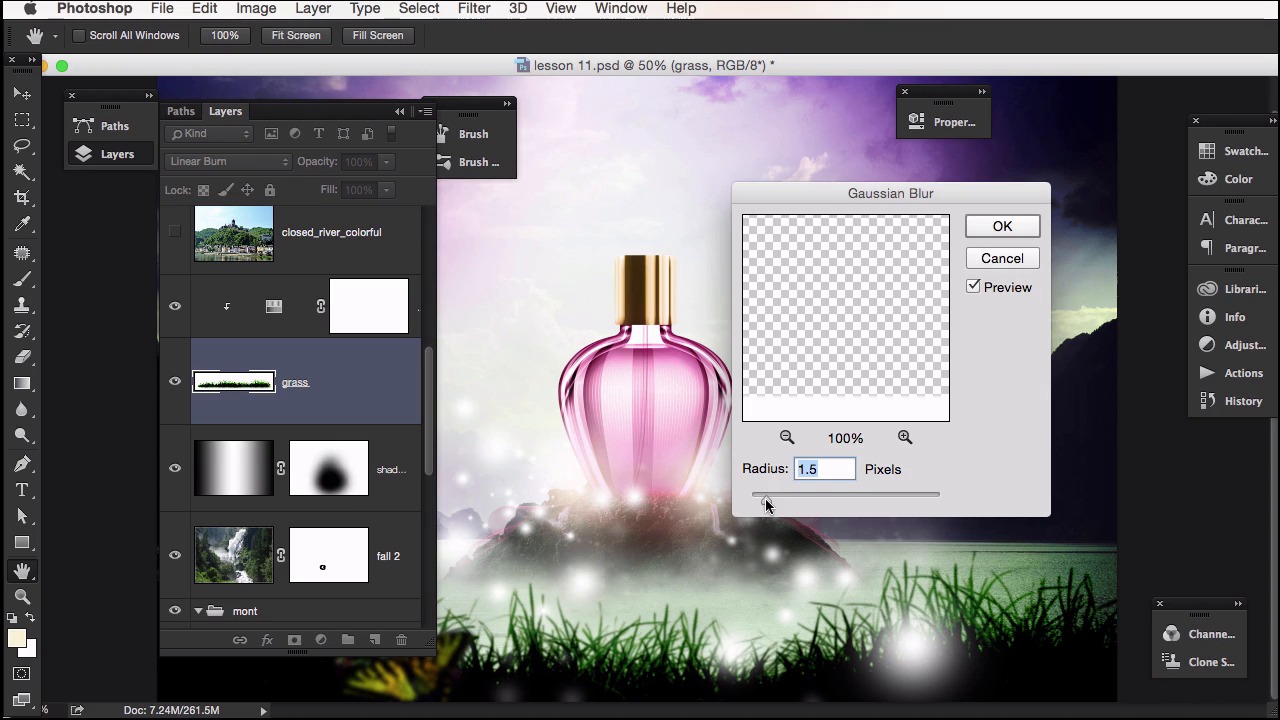Screen dimensions: 1280x720
Task: Expand the mont layer group
Action: click(198, 611)
